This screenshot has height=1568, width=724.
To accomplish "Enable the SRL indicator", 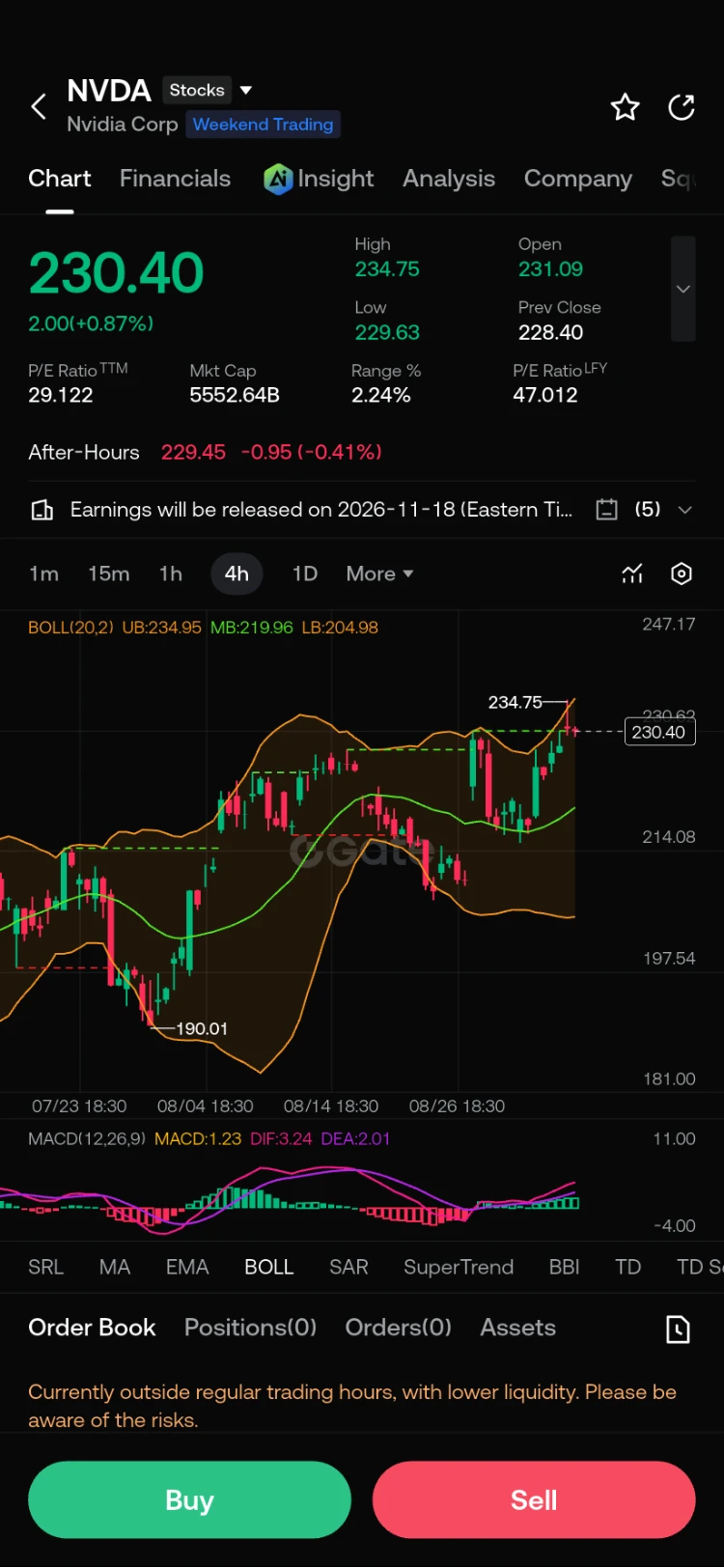I will (x=45, y=1267).
